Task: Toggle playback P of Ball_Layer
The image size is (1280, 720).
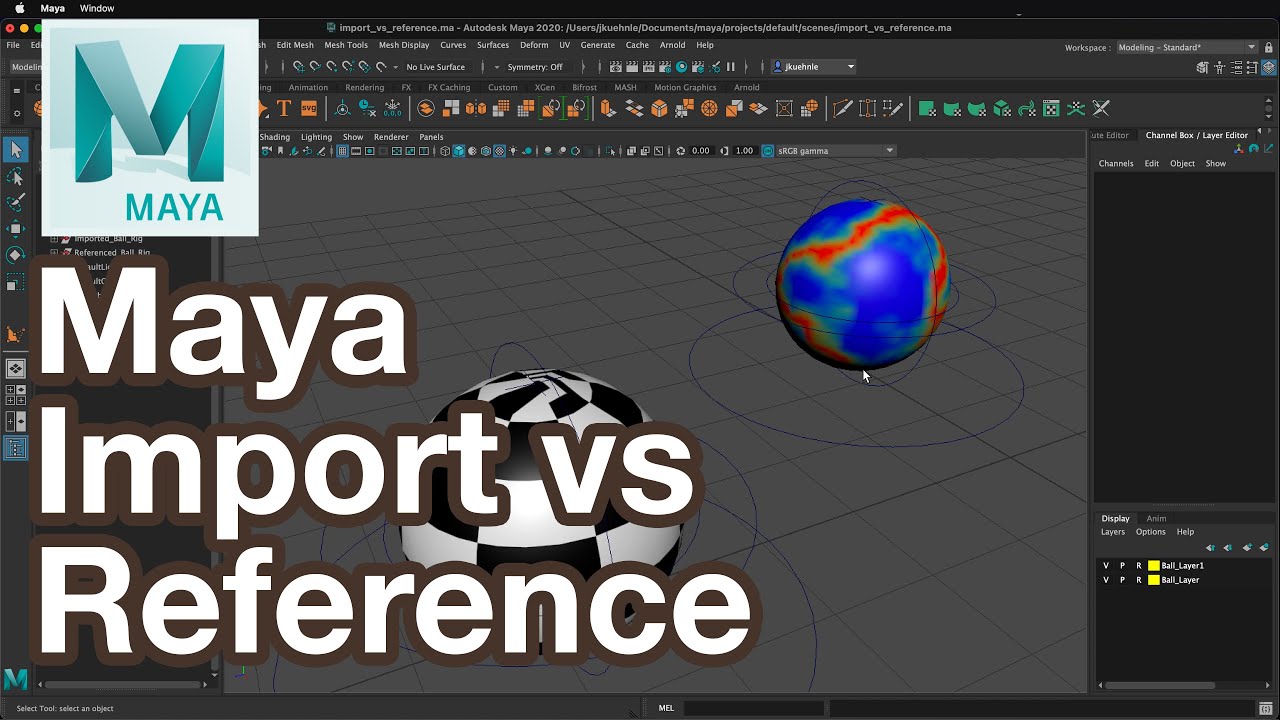Action: (1122, 580)
